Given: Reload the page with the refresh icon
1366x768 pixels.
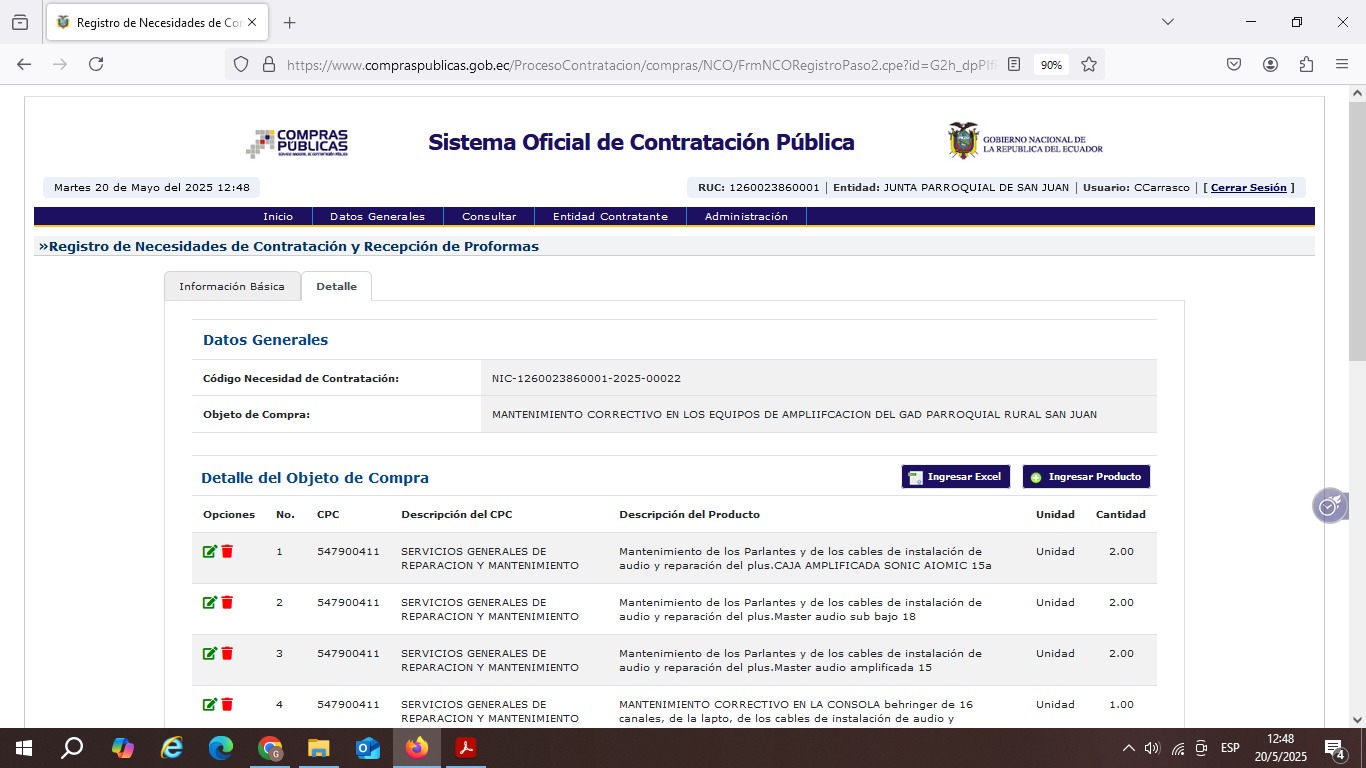Looking at the screenshot, I should click(x=96, y=64).
